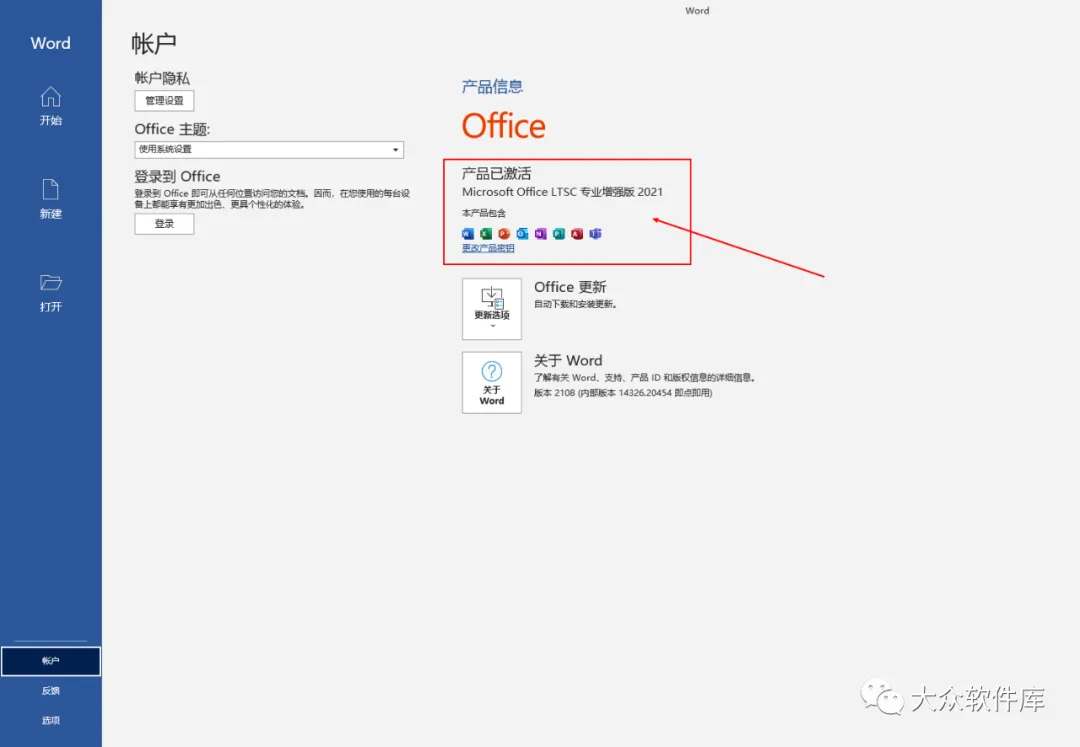Click the 登录到 Office heading
The image size is (1080, 747).
(177, 176)
